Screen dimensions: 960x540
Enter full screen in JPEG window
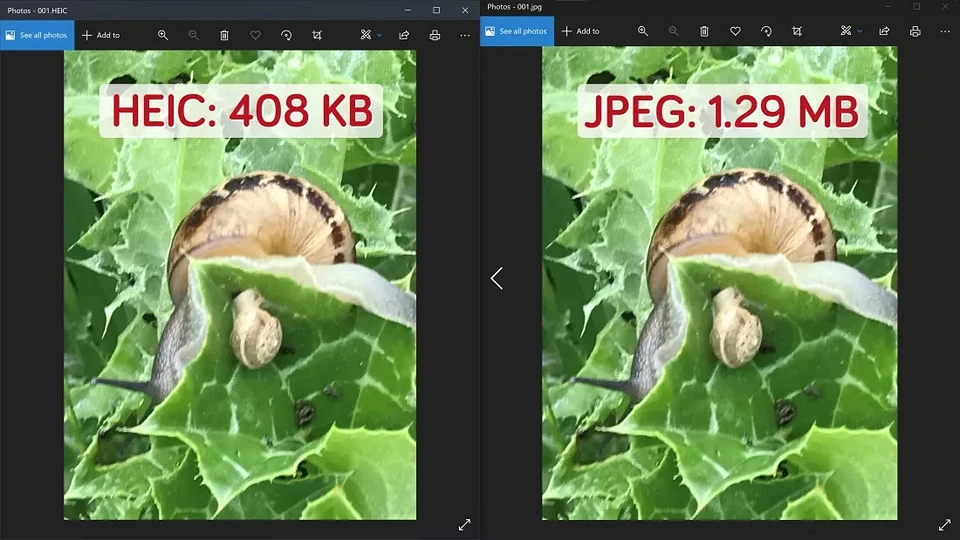click(x=944, y=524)
